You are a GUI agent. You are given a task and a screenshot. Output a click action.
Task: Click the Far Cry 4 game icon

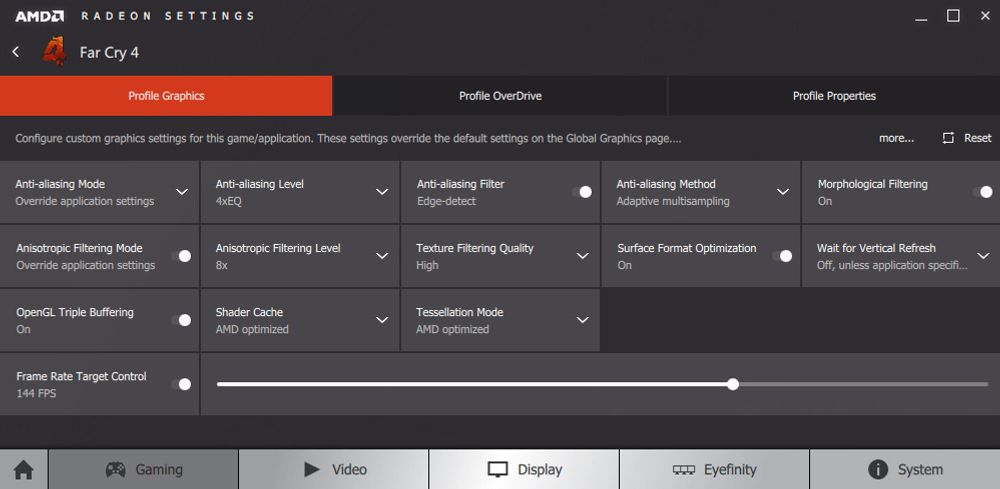pos(54,52)
